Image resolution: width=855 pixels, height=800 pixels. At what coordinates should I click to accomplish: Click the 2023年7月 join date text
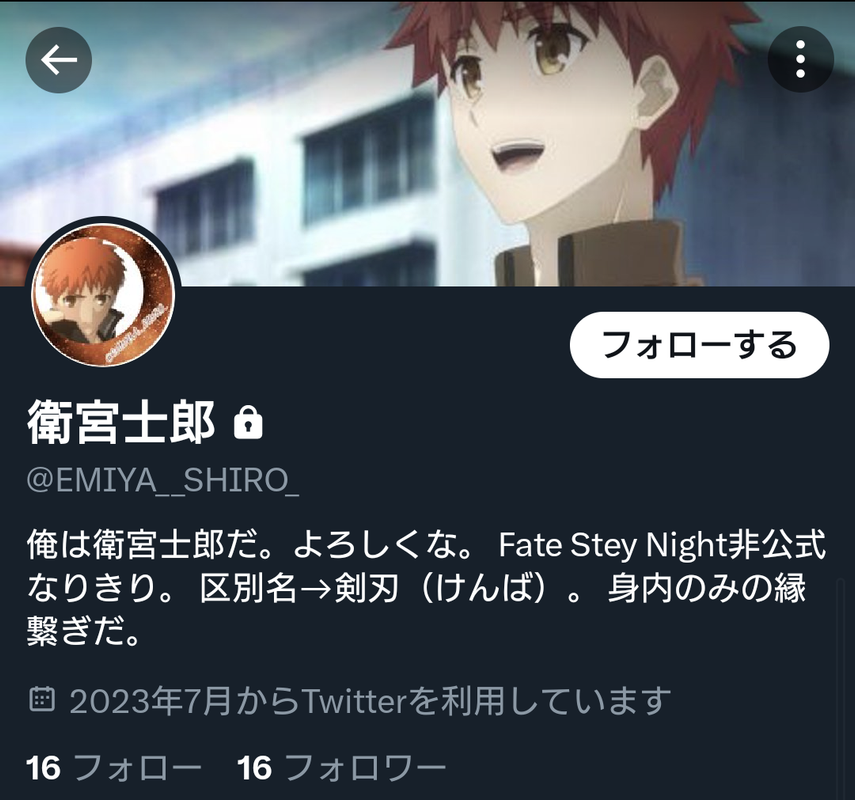click(150, 701)
